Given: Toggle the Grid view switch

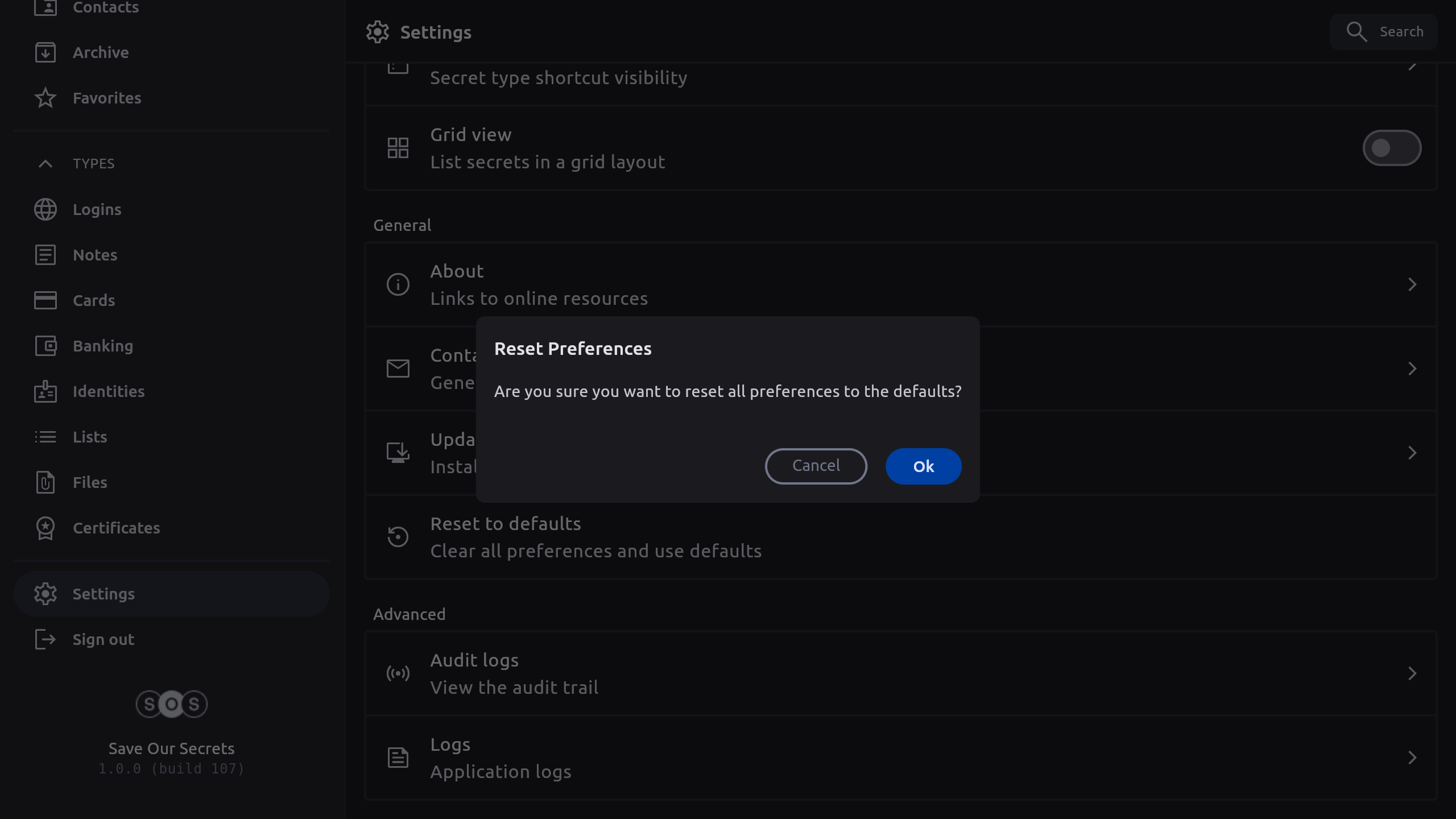Looking at the screenshot, I should 1391,148.
